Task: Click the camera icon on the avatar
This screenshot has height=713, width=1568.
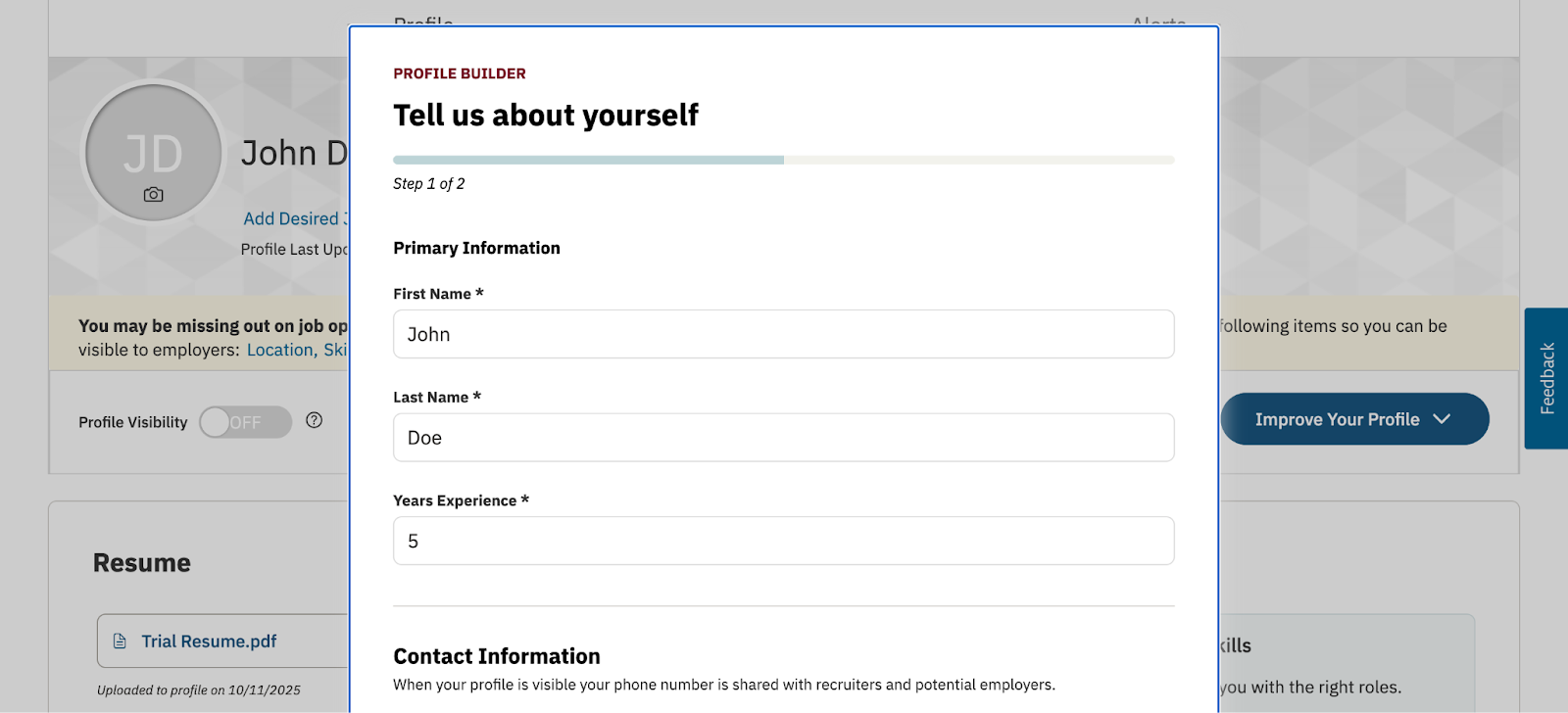Action: [x=154, y=195]
